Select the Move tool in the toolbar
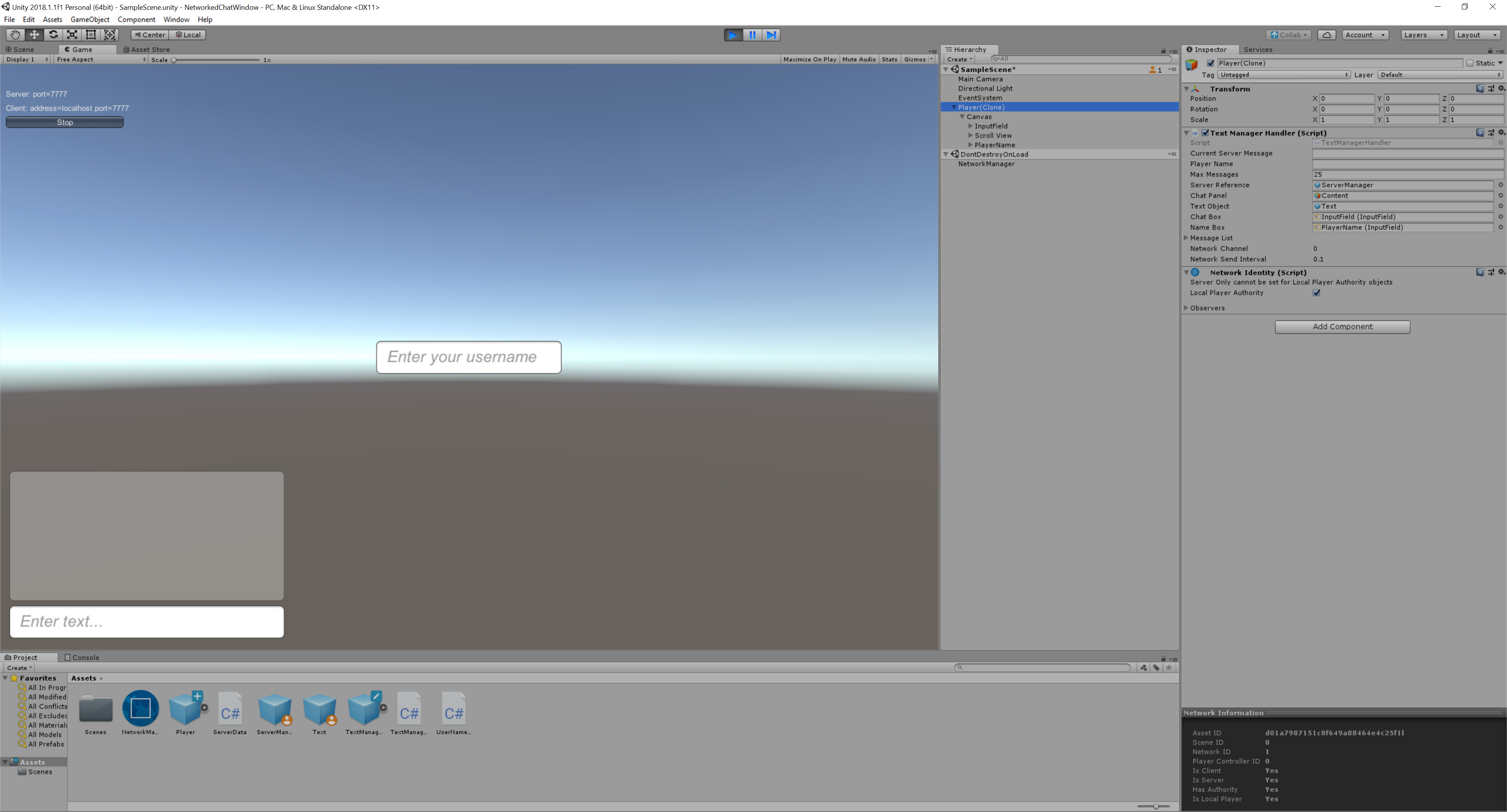This screenshot has width=1507, height=812. click(x=33, y=35)
